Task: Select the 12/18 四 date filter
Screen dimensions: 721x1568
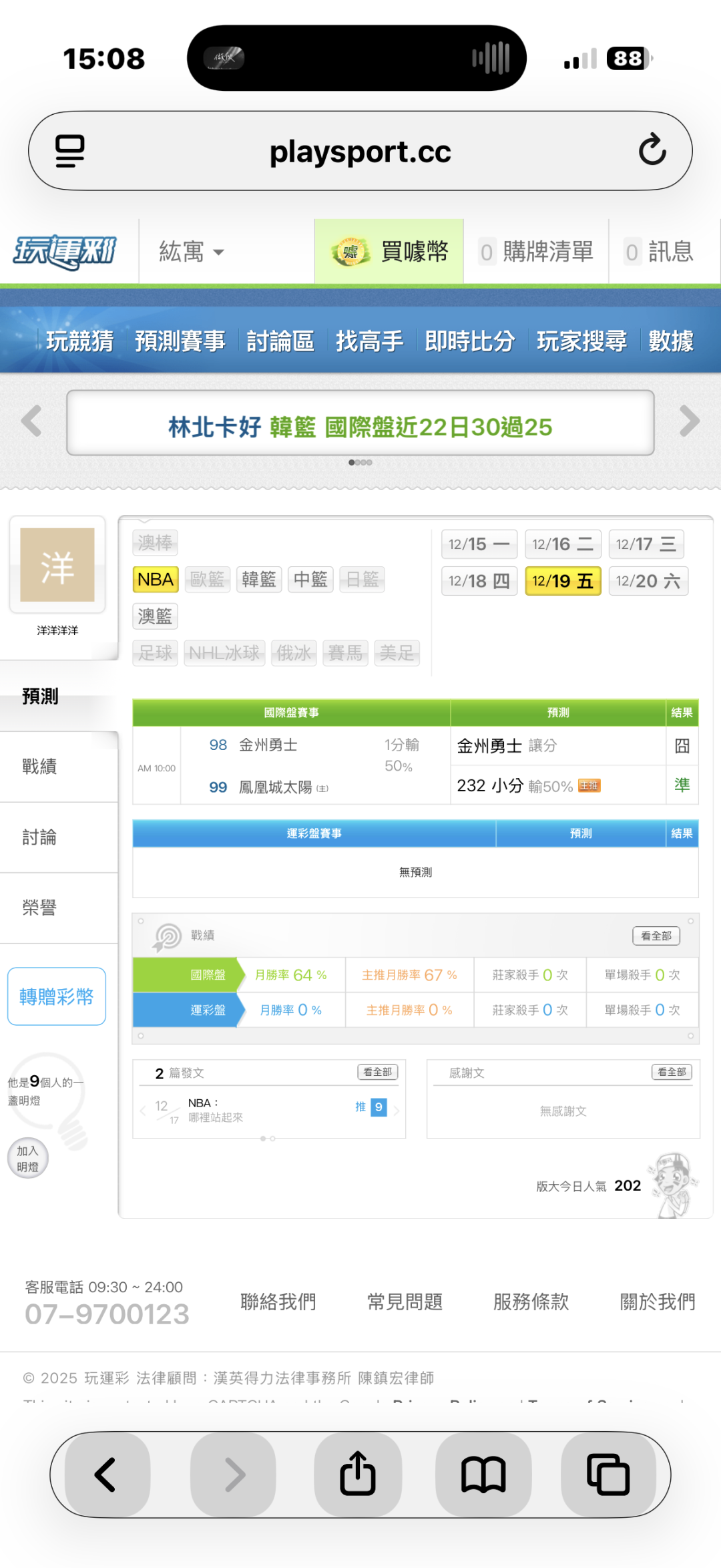Action: coord(479,581)
